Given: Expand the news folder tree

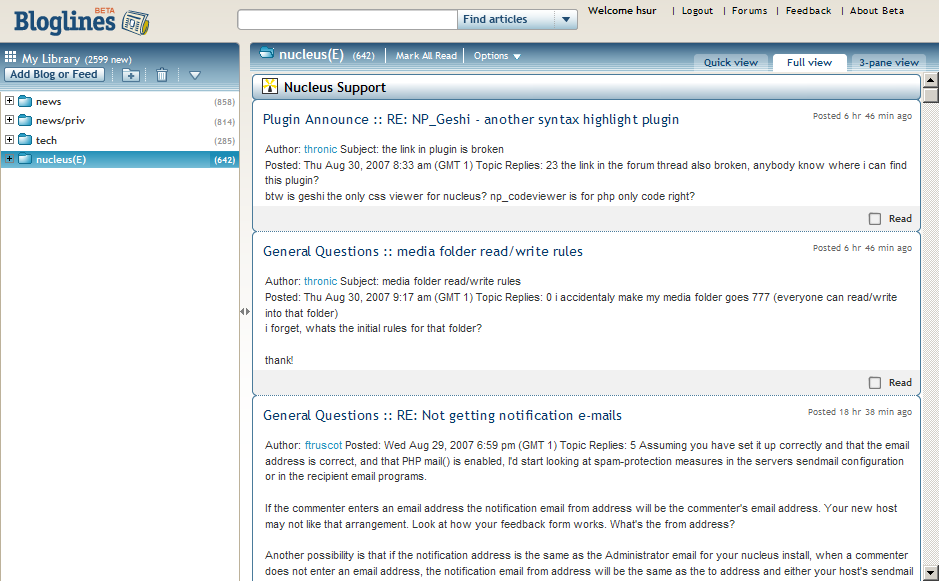Looking at the screenshot, I should coord(9,101).
